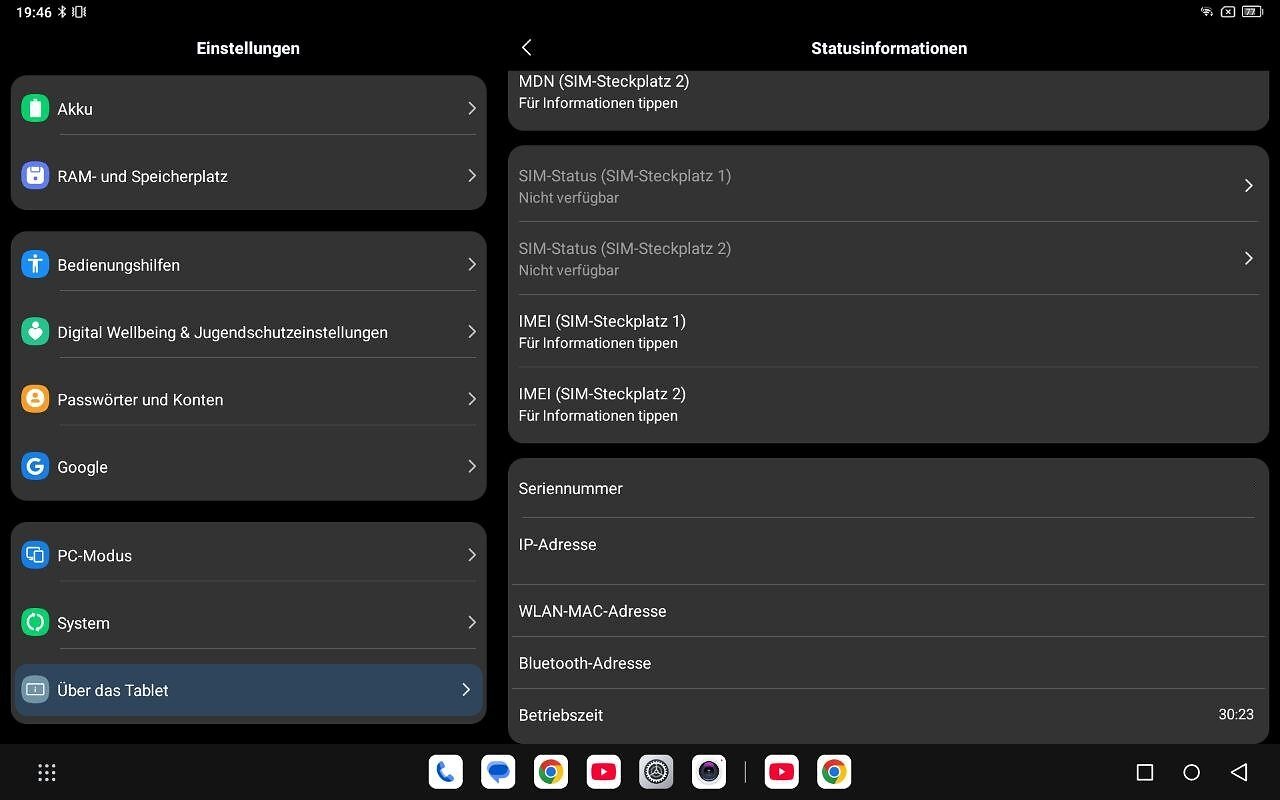Tap the Statusinformationen page title

point(889,48)
